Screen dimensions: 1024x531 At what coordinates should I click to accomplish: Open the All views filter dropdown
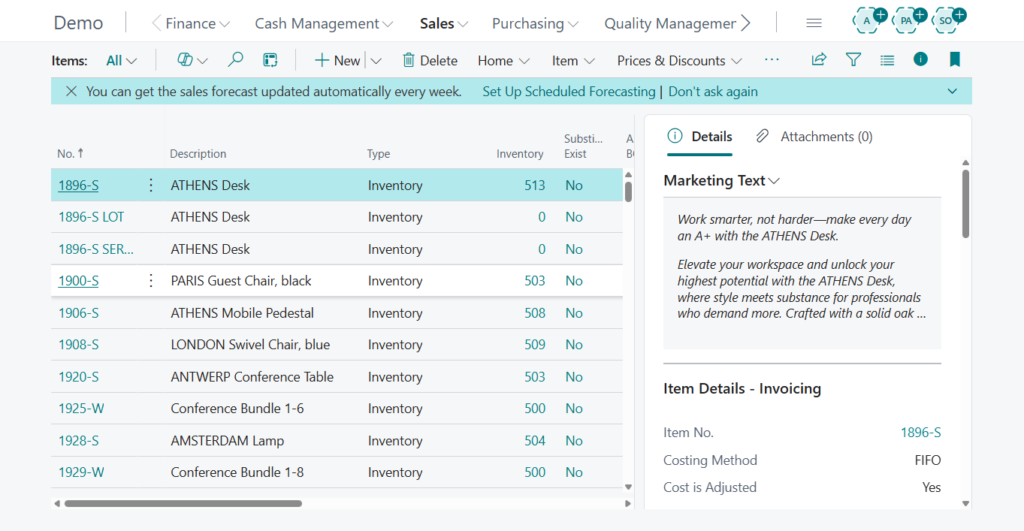click(121, 60)
